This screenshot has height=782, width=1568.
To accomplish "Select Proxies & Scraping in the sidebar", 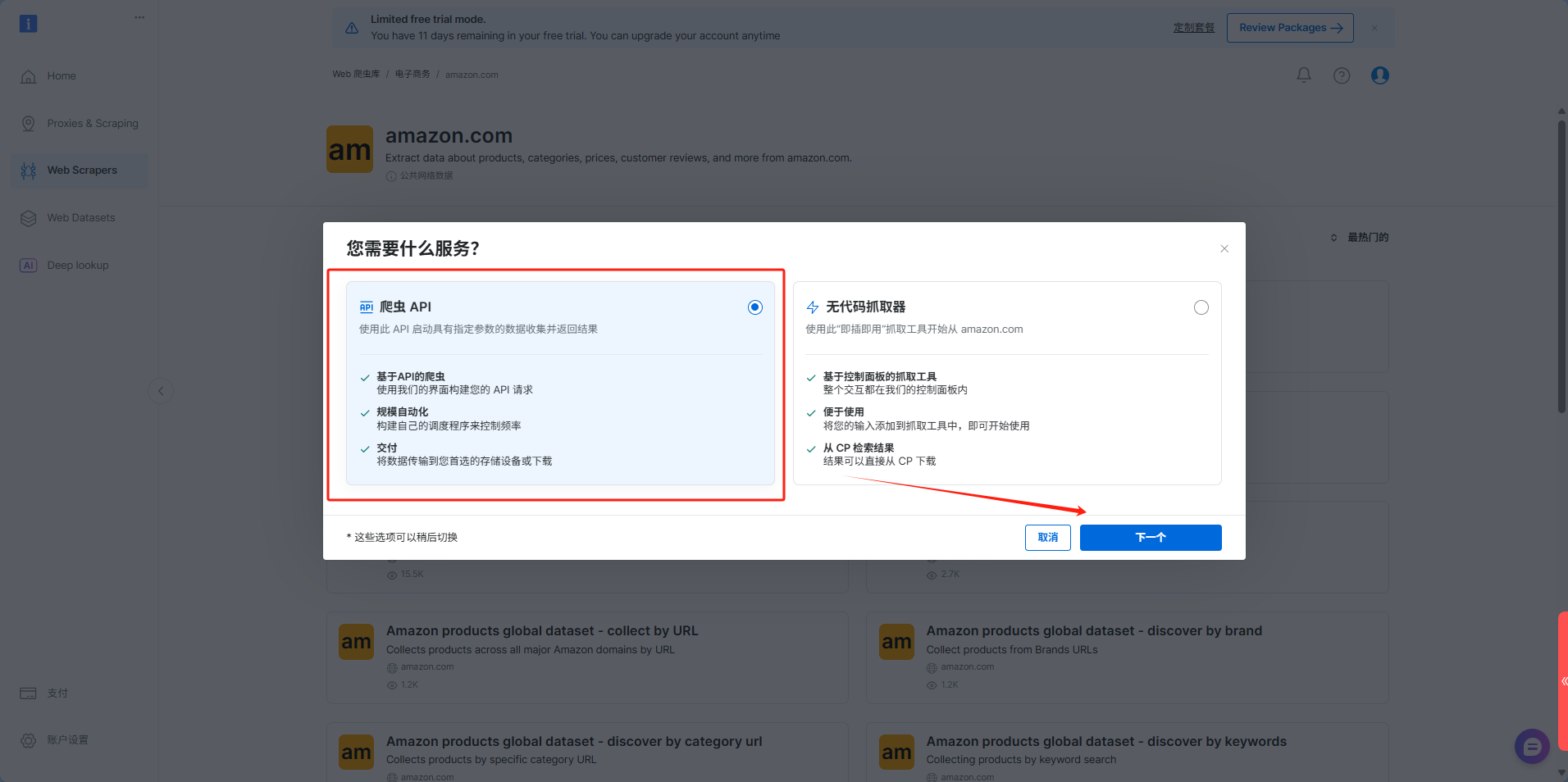I will click(92, 123).
